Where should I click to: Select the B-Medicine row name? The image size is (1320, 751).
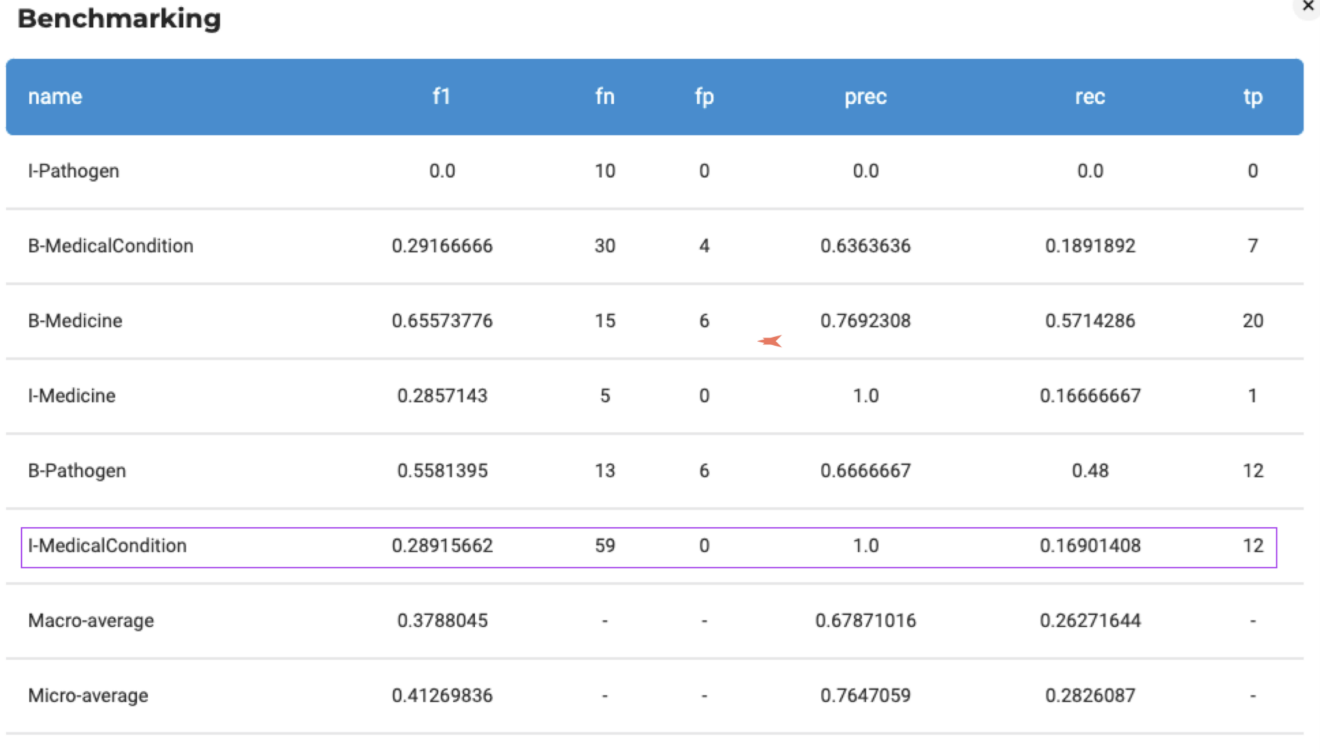[x=75, y=321]
